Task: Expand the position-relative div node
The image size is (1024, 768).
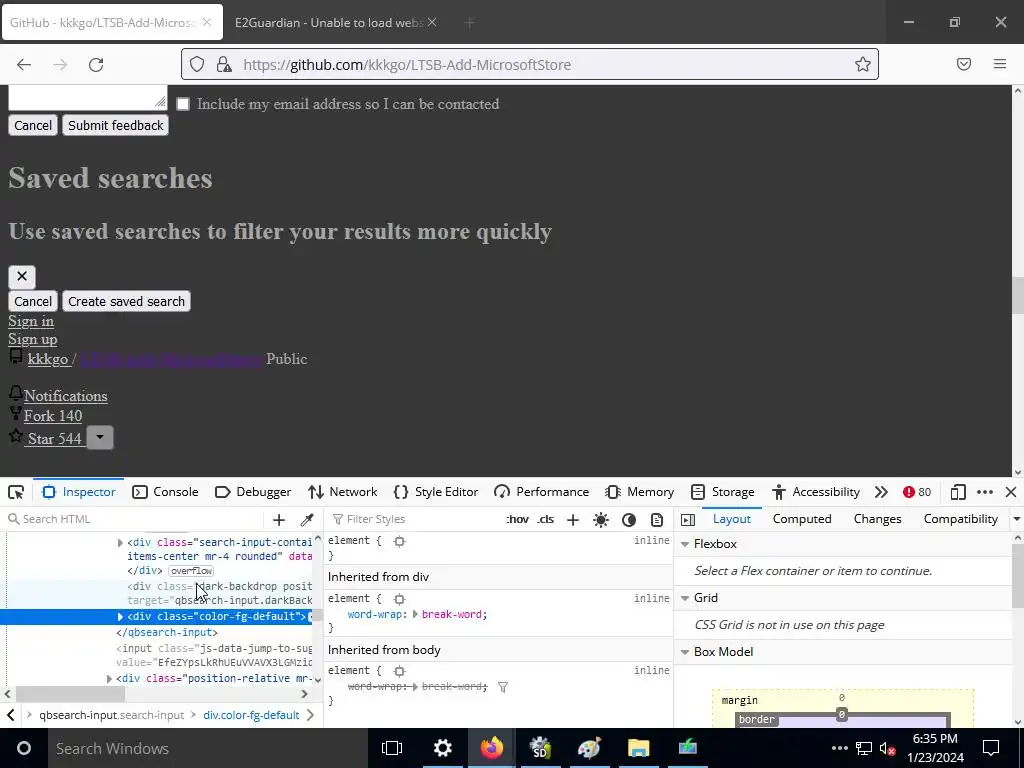Action: [x=109, y=679]
